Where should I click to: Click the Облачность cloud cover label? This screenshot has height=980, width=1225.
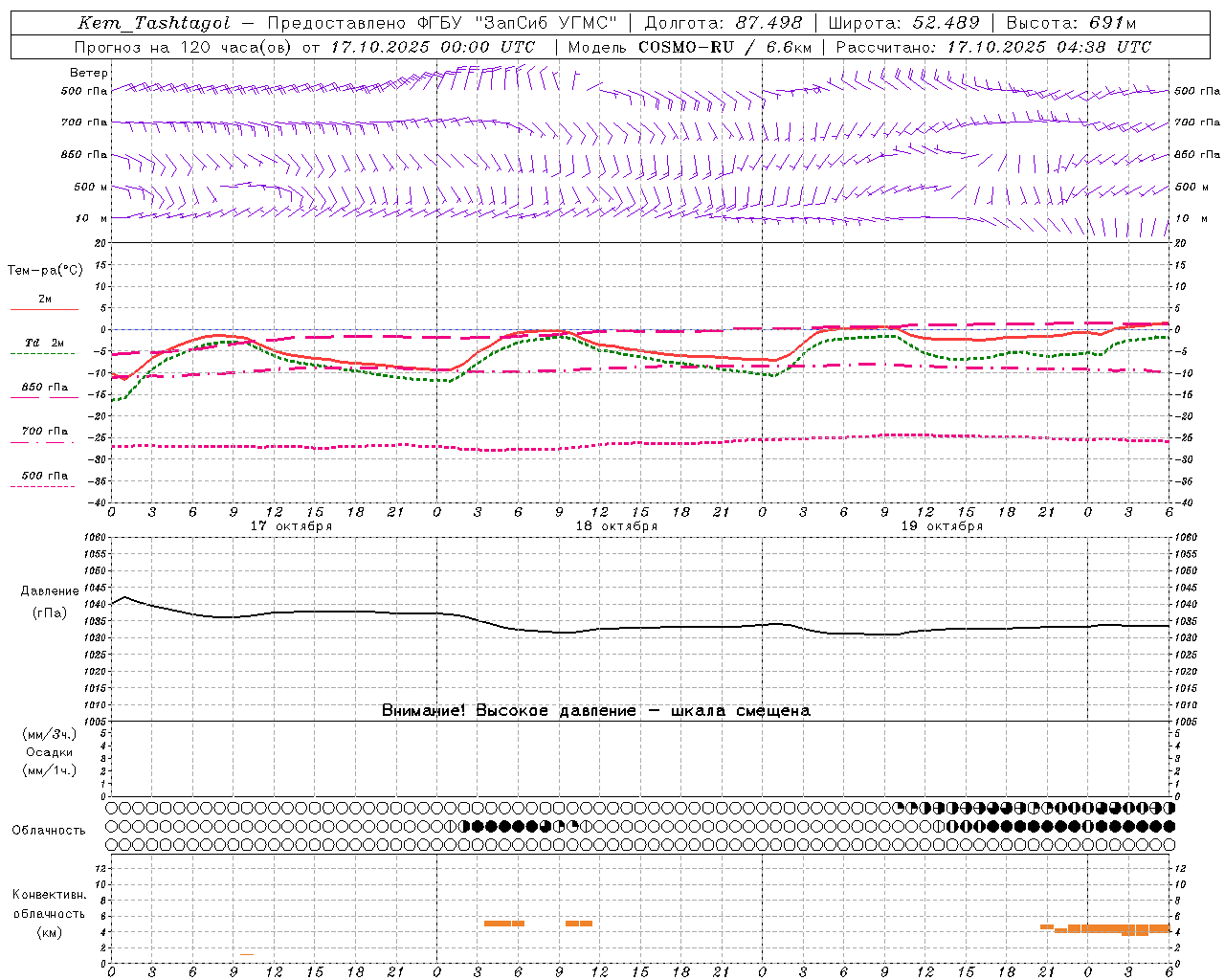click(49, 831)
